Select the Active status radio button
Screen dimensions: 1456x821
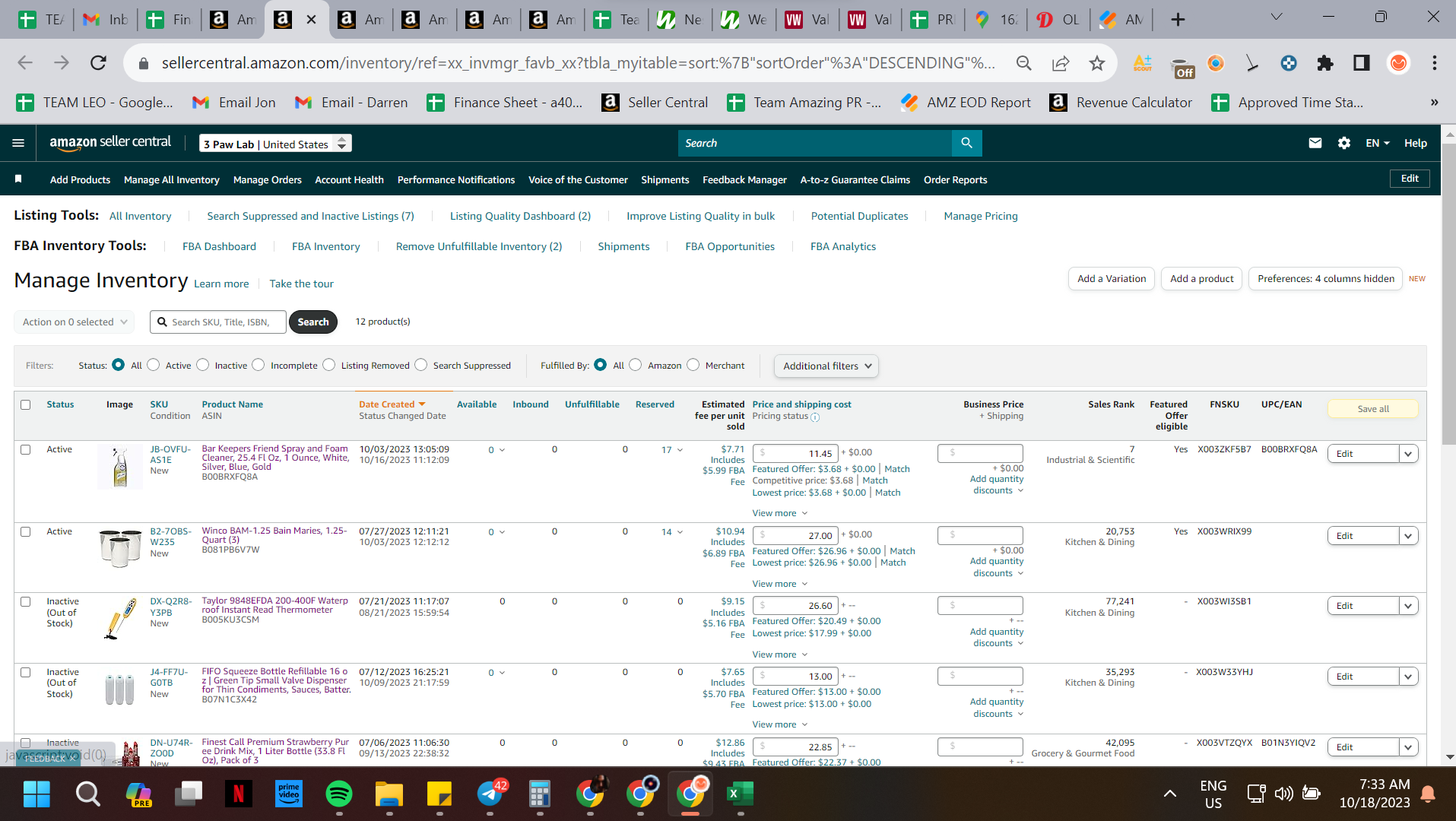pos(154,365)
